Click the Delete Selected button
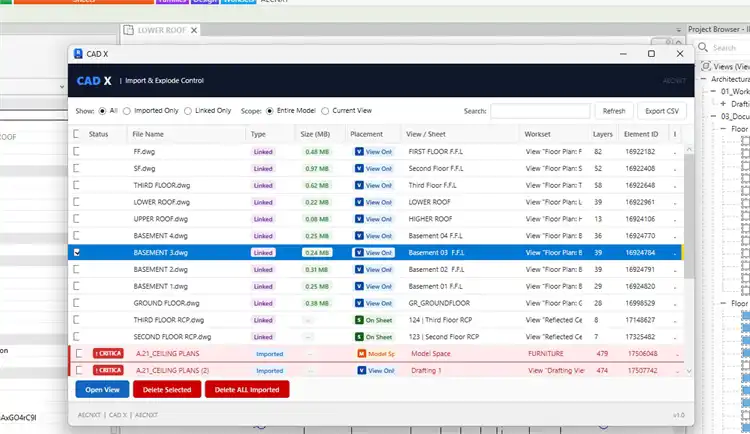This screenshot has height=434, width=750. click(x=167, y=389)
